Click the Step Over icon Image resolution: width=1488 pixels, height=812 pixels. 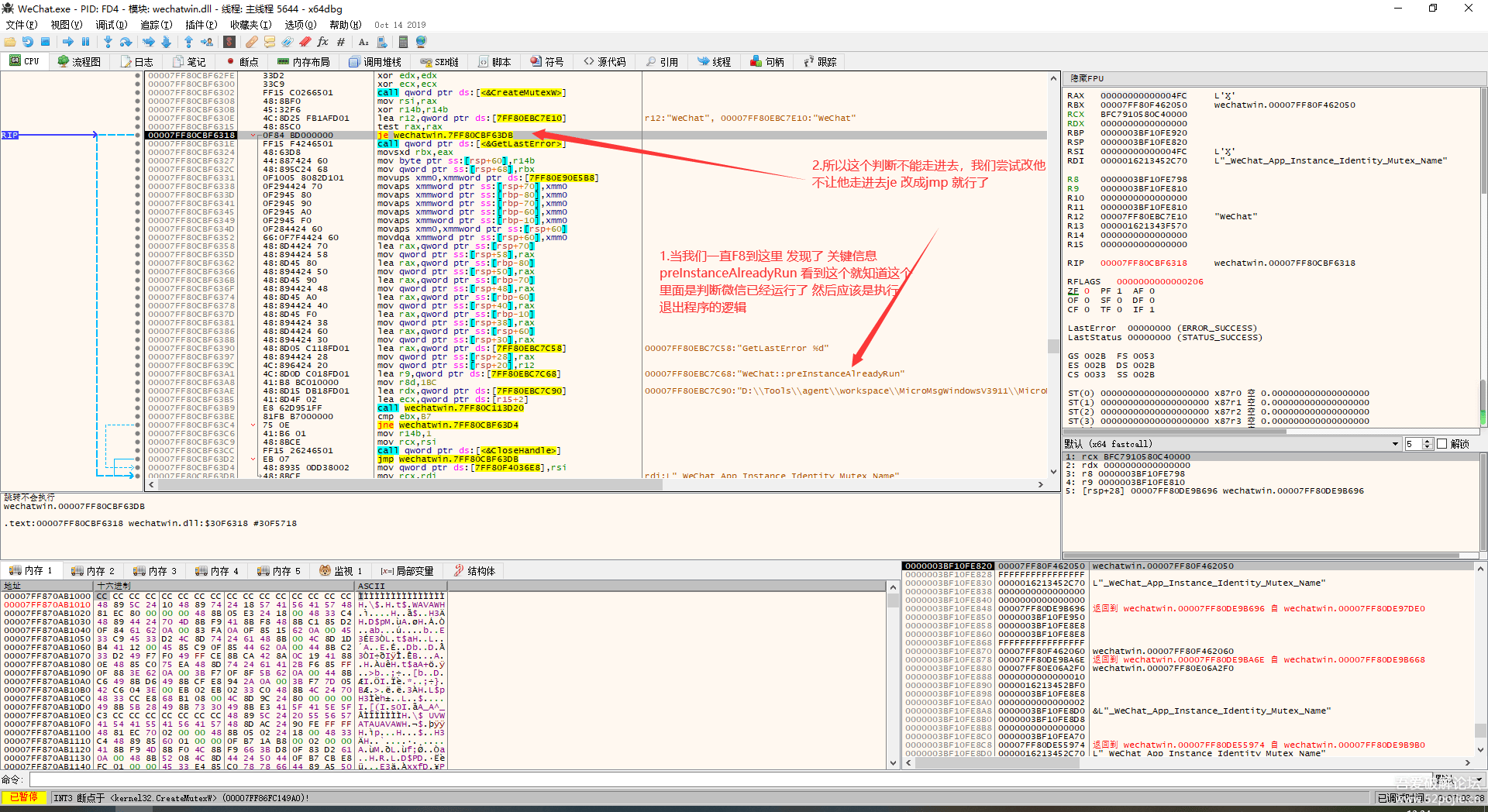(x=126, y=42)
